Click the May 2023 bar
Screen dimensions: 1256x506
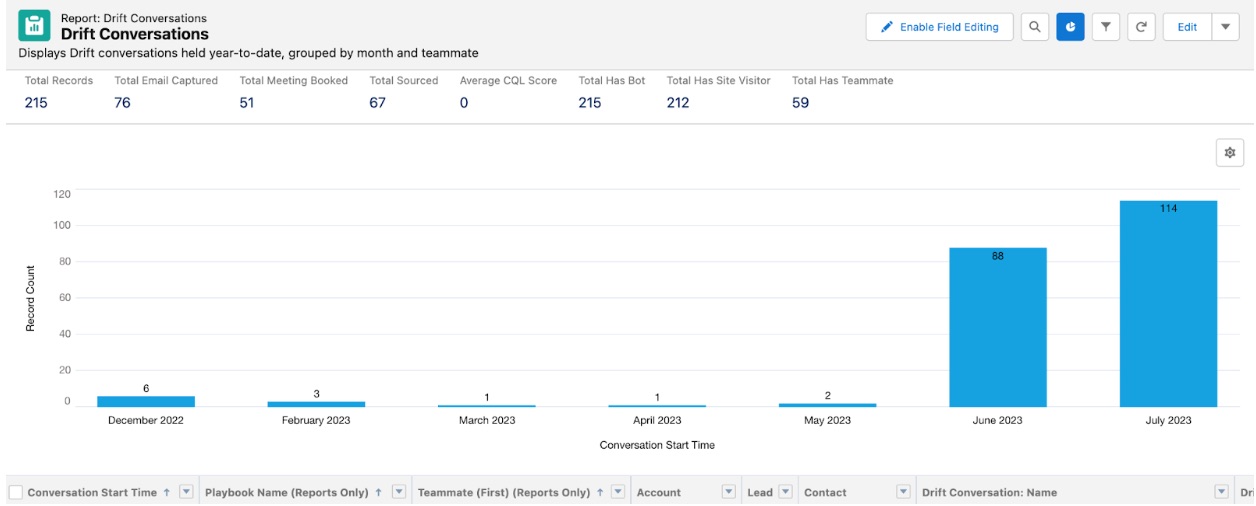[828, 405]
